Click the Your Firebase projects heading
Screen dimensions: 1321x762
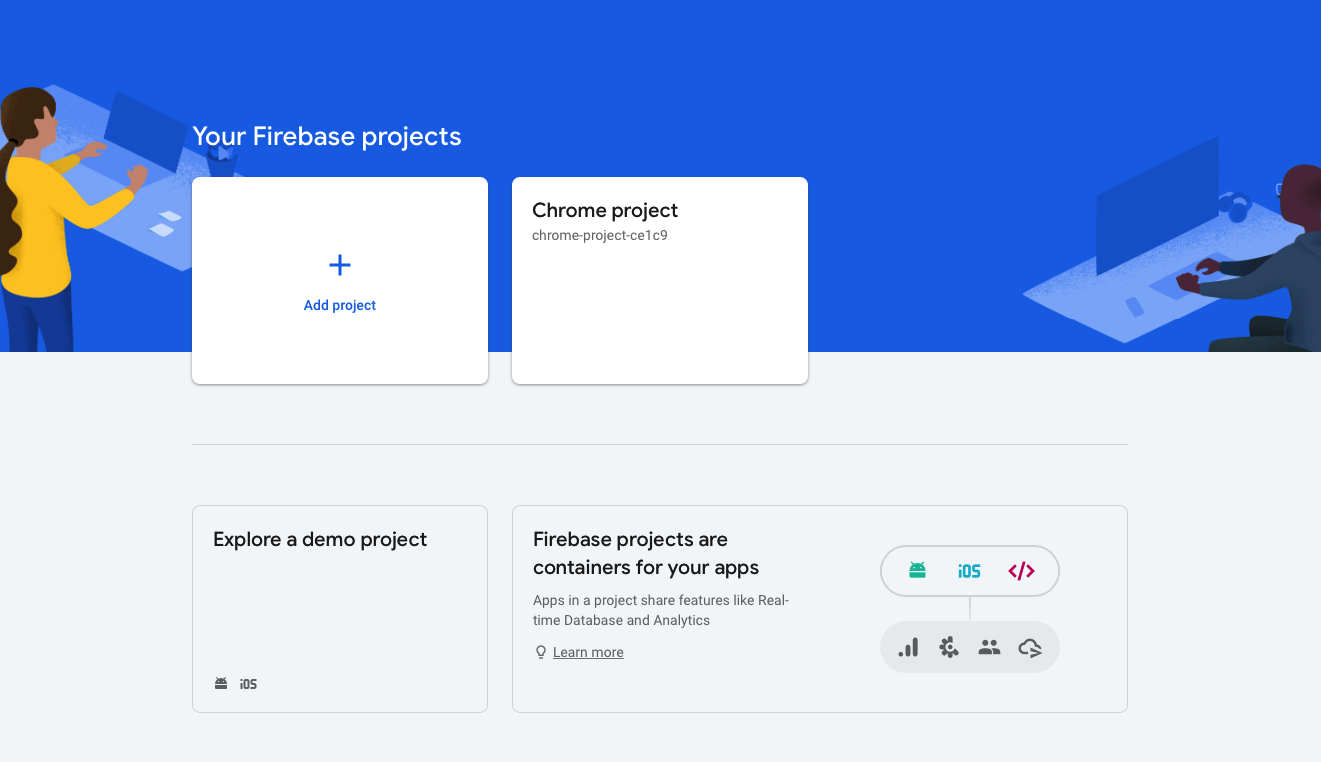pos(327,136)
